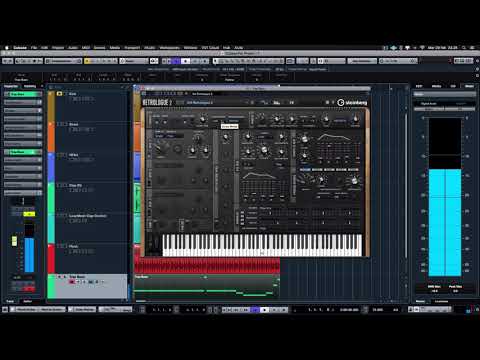
Task: Open the Retrologue preset name field
Action: coord(215,103)
